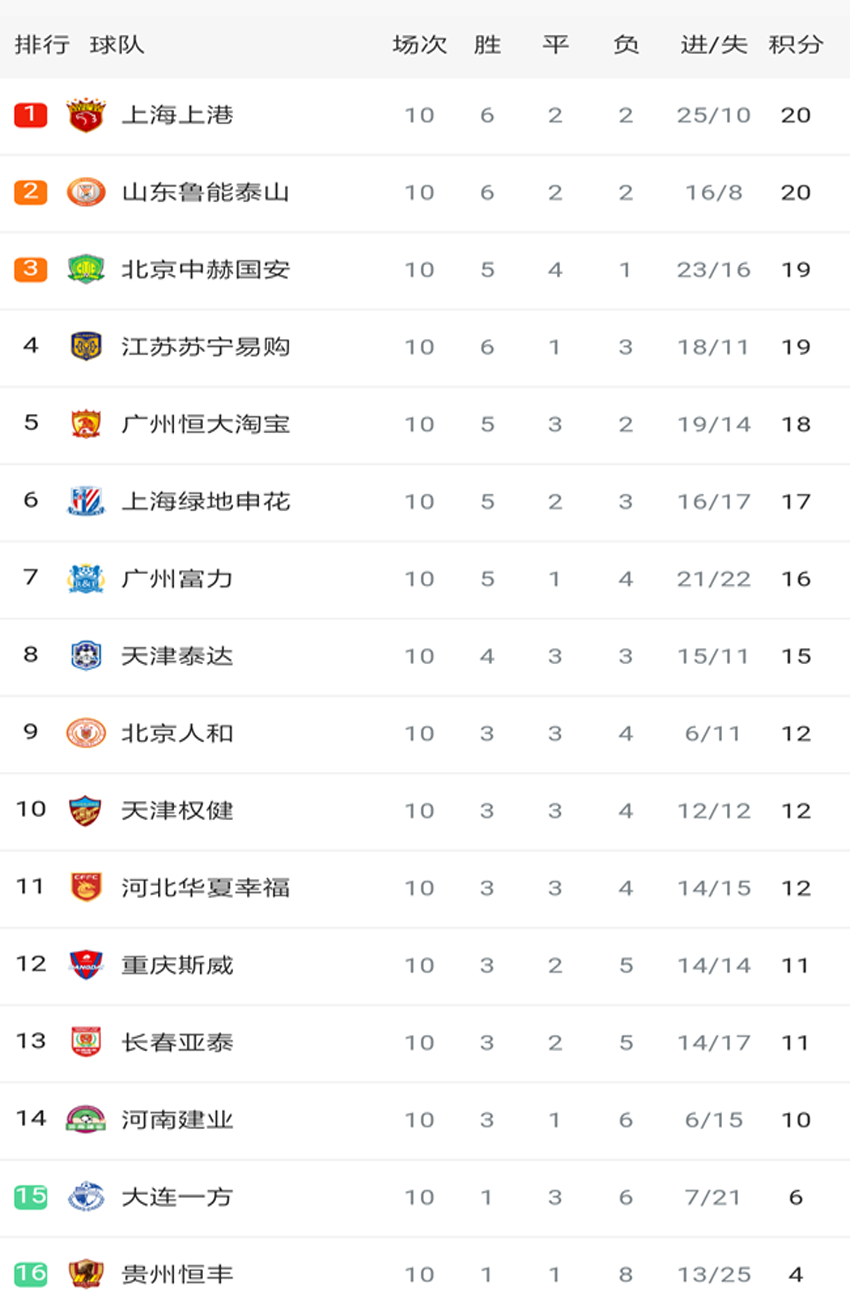Open the 上海绿地申花 team badge
The height and width of the screenshot is (1300, 850).
86,501
